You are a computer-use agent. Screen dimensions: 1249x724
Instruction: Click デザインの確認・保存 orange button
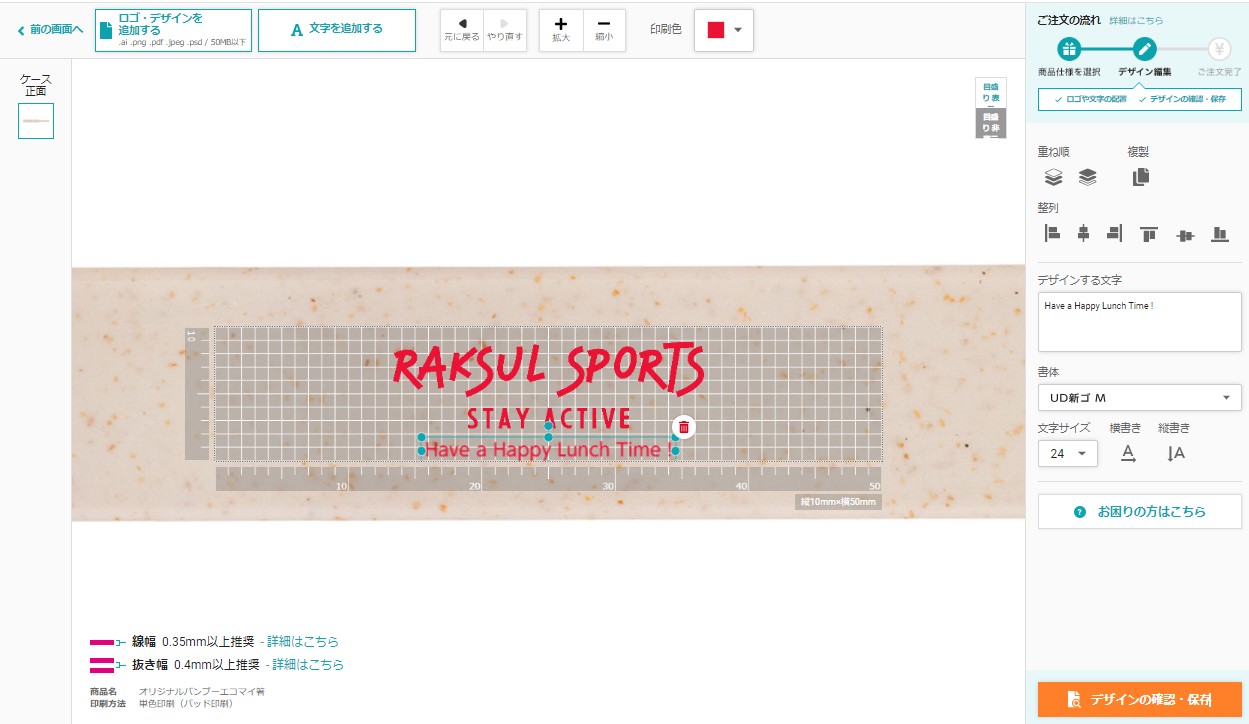coord(1140,699)
